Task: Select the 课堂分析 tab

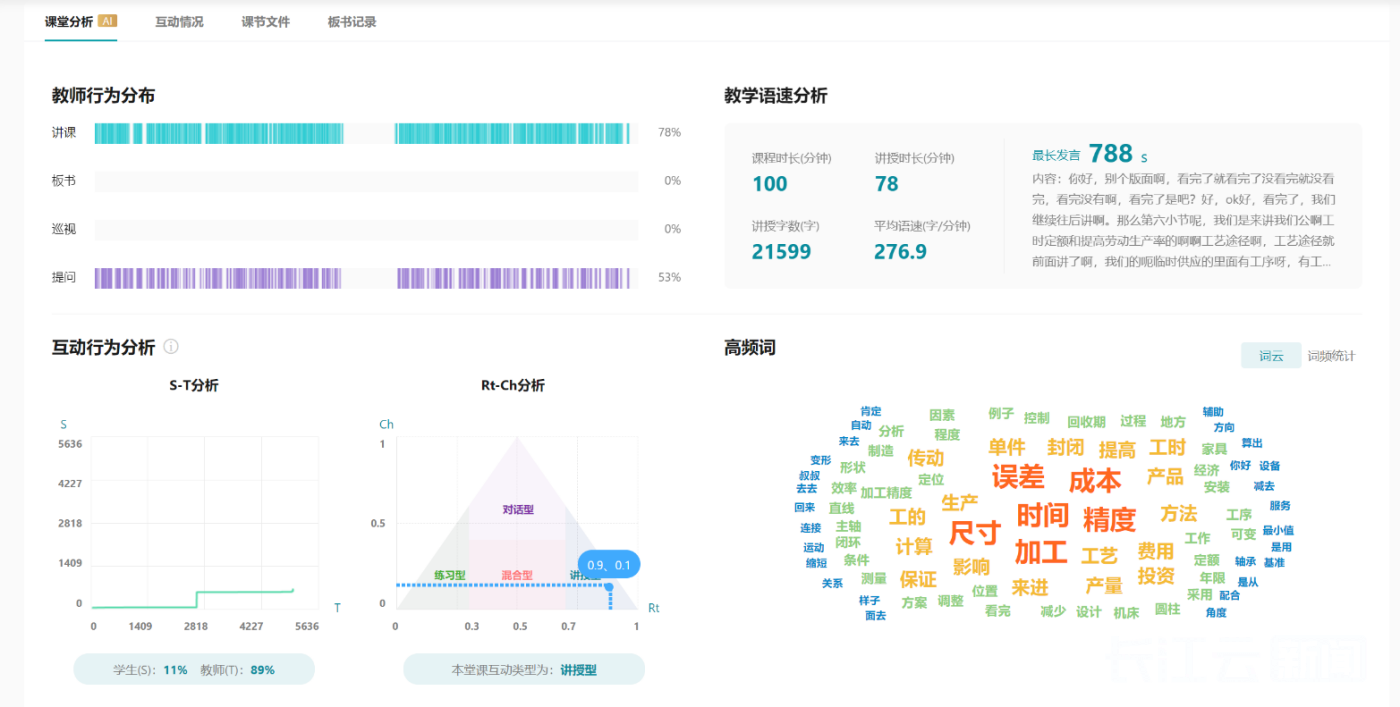Action: pyautogui.click(x=68, y=22)
